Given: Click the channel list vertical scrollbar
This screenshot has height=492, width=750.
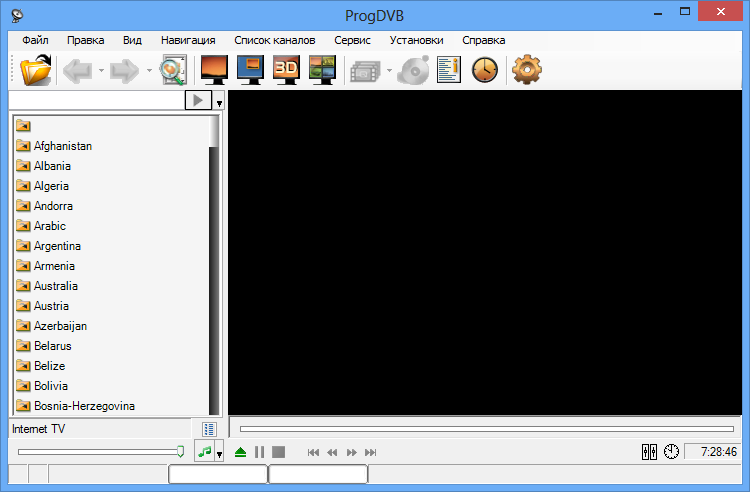Looking at the screenshot, I should point(214,265).
